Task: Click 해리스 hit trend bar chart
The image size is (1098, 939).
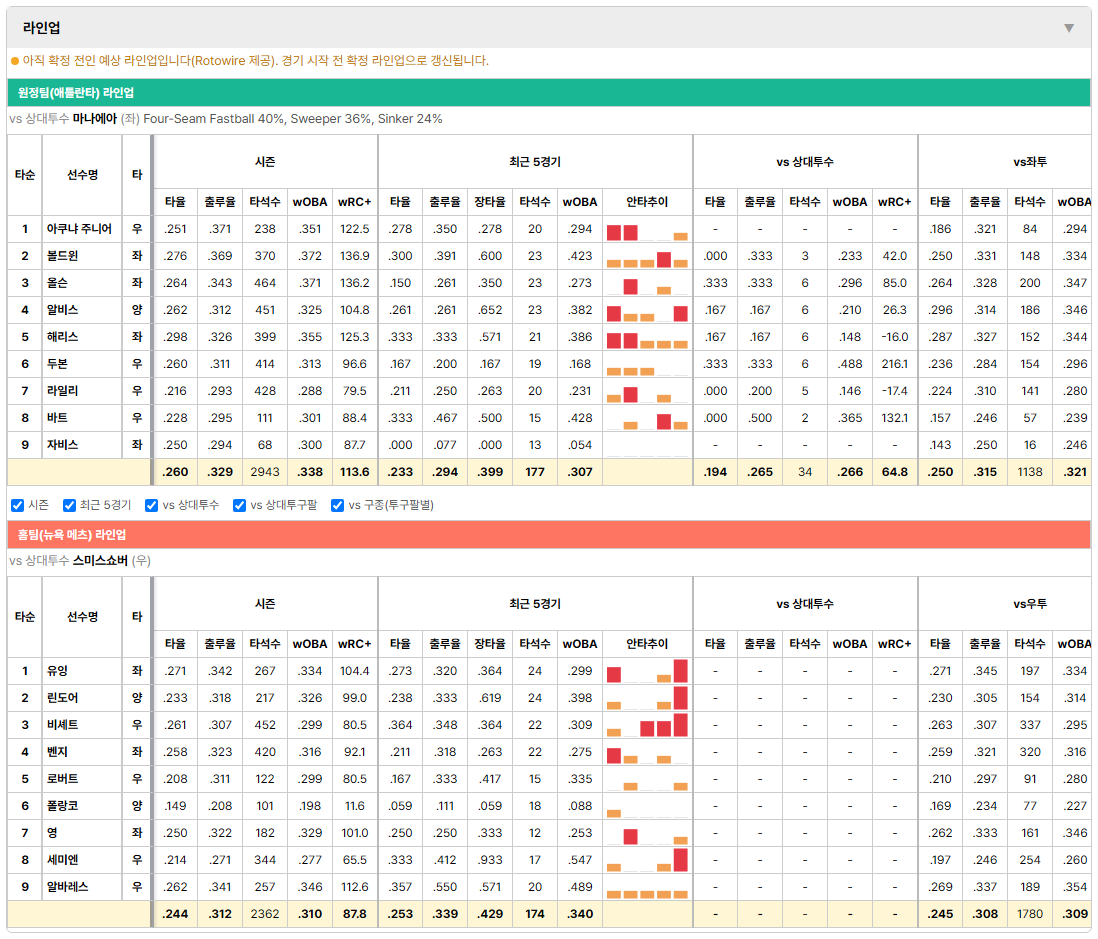Action: [647, 338]
